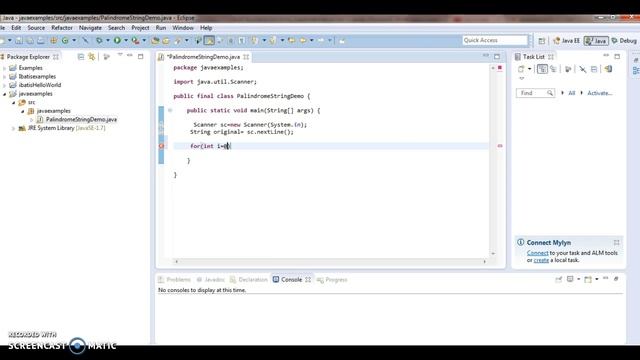The height and width of the screenshot is (360, 640).
Task: Click the Save icon in main toolbar
Action: 19,40
